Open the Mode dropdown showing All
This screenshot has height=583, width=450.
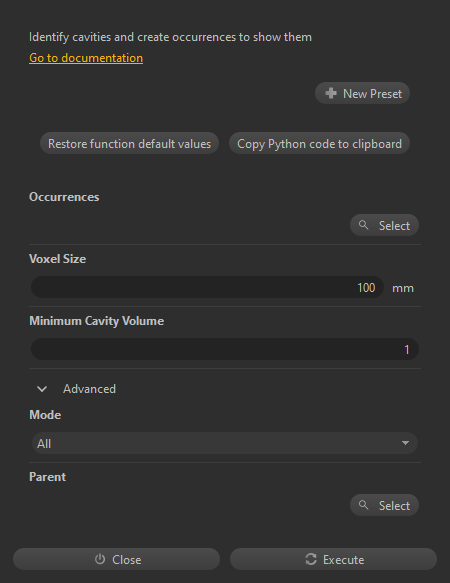(x=225, y=443)
